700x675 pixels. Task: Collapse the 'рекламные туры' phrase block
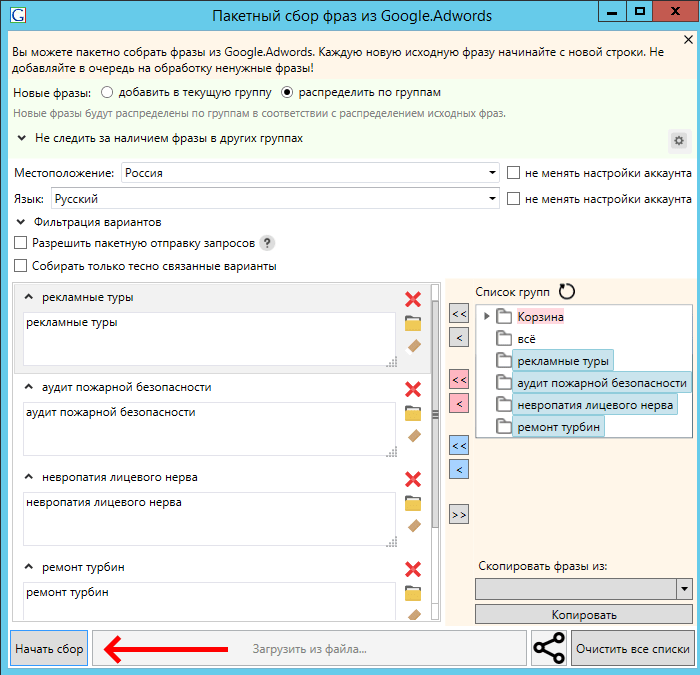[29, 297]
